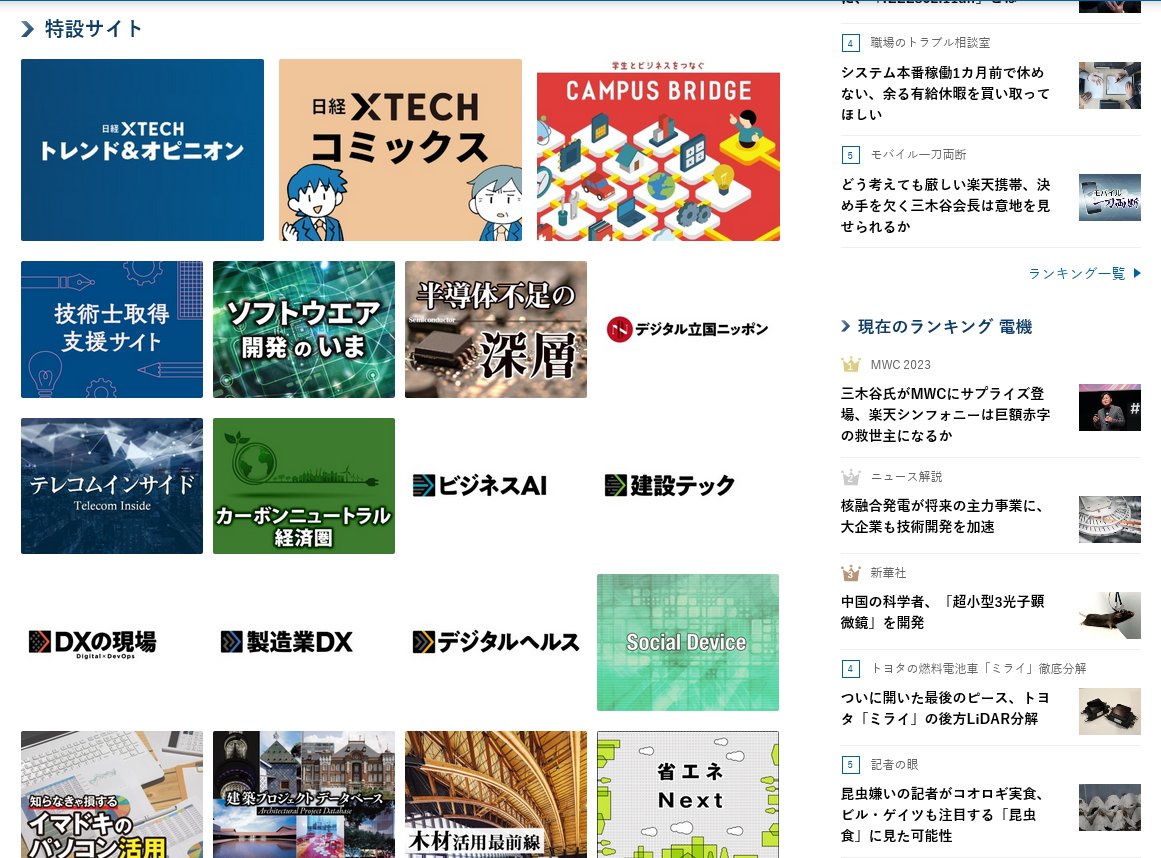Click the DXの現場 logo
Viewport: 1161px width, 858px height.
pos(93,643)
